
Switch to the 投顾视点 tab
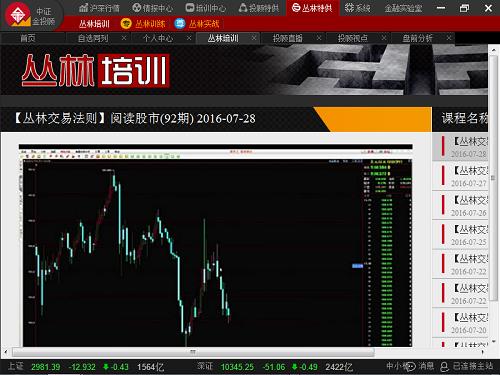(x=353, y=38)
